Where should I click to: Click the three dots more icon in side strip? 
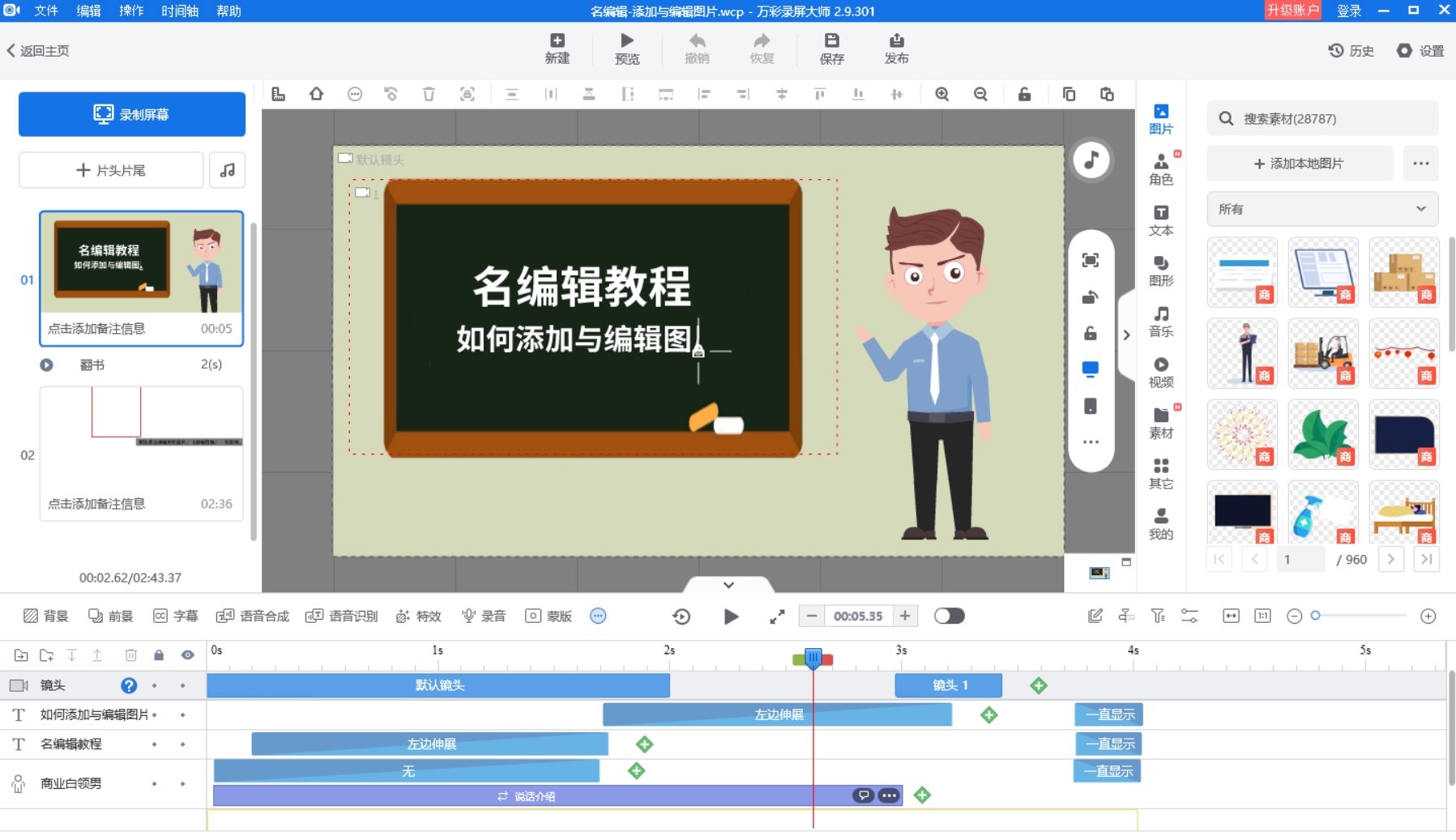click(1091, 442)
